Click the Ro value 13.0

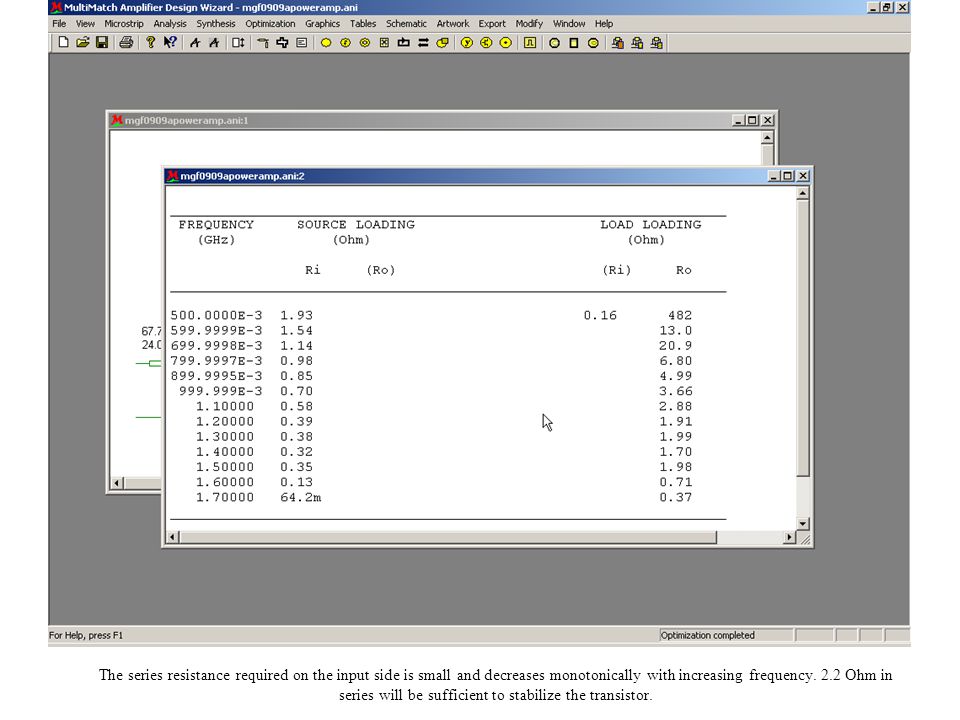coord(675,331)
